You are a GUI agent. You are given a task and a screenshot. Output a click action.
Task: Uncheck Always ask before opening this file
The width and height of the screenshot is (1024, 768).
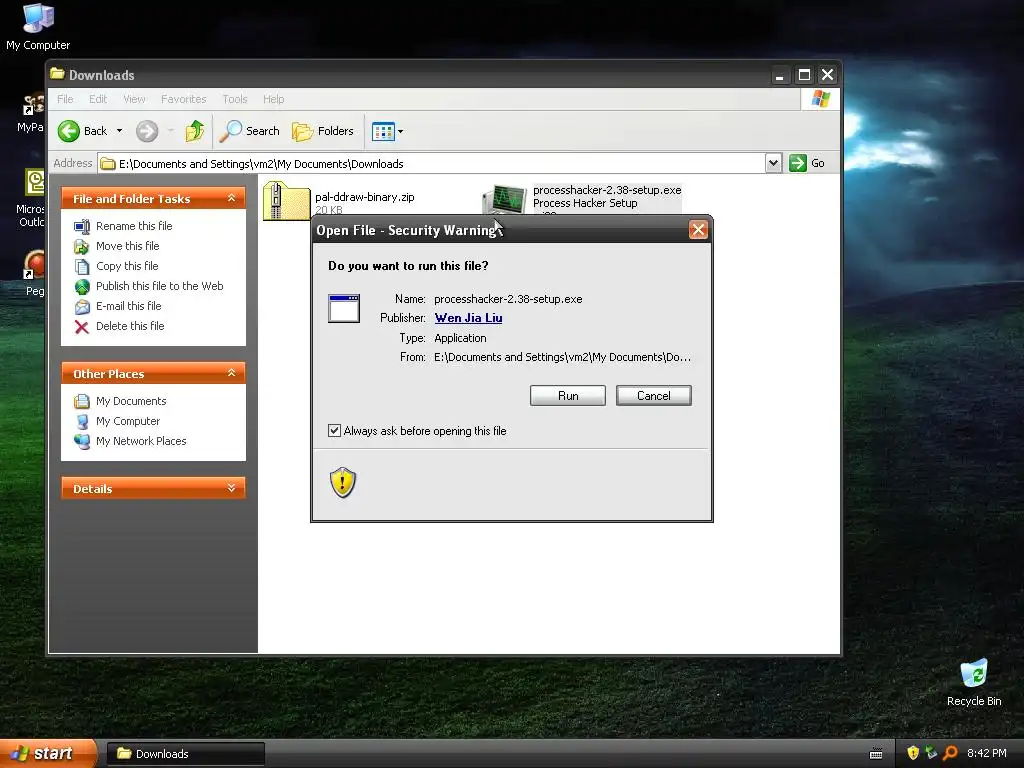[334, 430]
